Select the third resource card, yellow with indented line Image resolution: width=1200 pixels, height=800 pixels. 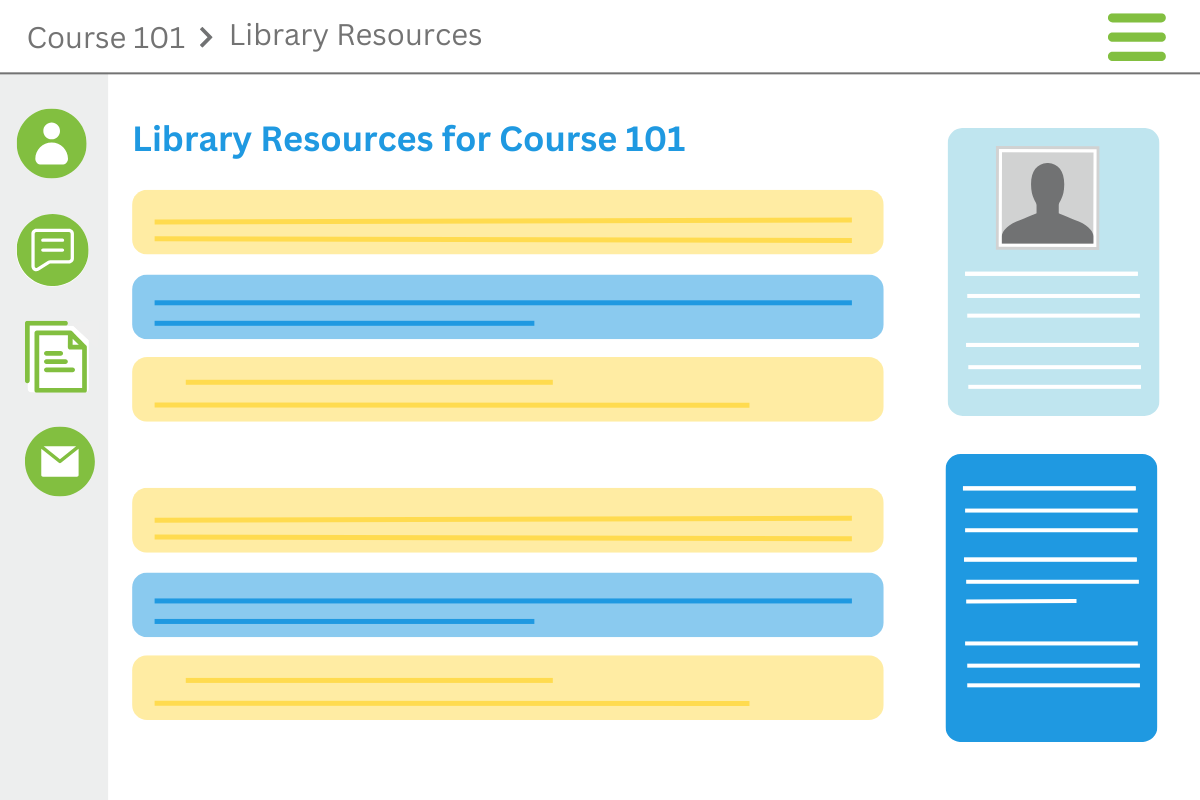(x=507, y=389)
